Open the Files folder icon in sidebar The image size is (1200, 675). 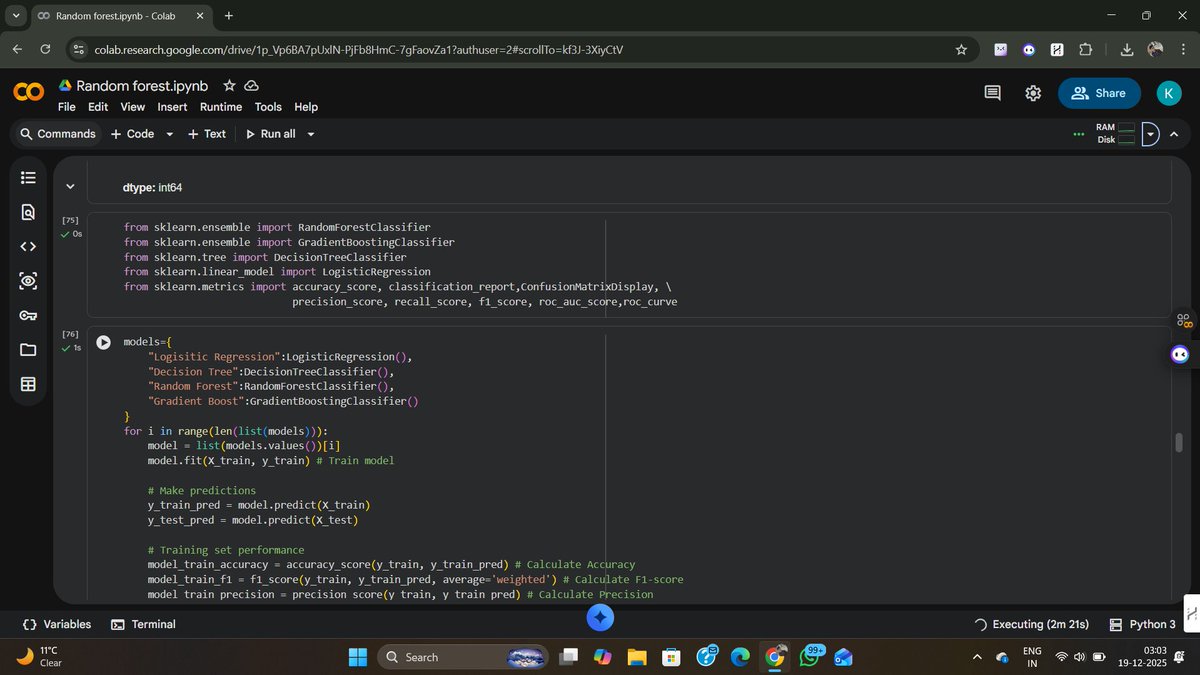coord(28,350)
